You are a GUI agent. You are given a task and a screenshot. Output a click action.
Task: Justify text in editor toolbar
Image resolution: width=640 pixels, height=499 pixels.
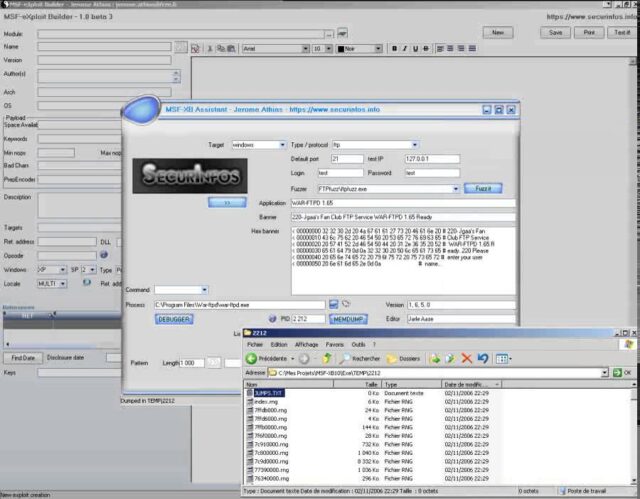[x=472, y=49]
